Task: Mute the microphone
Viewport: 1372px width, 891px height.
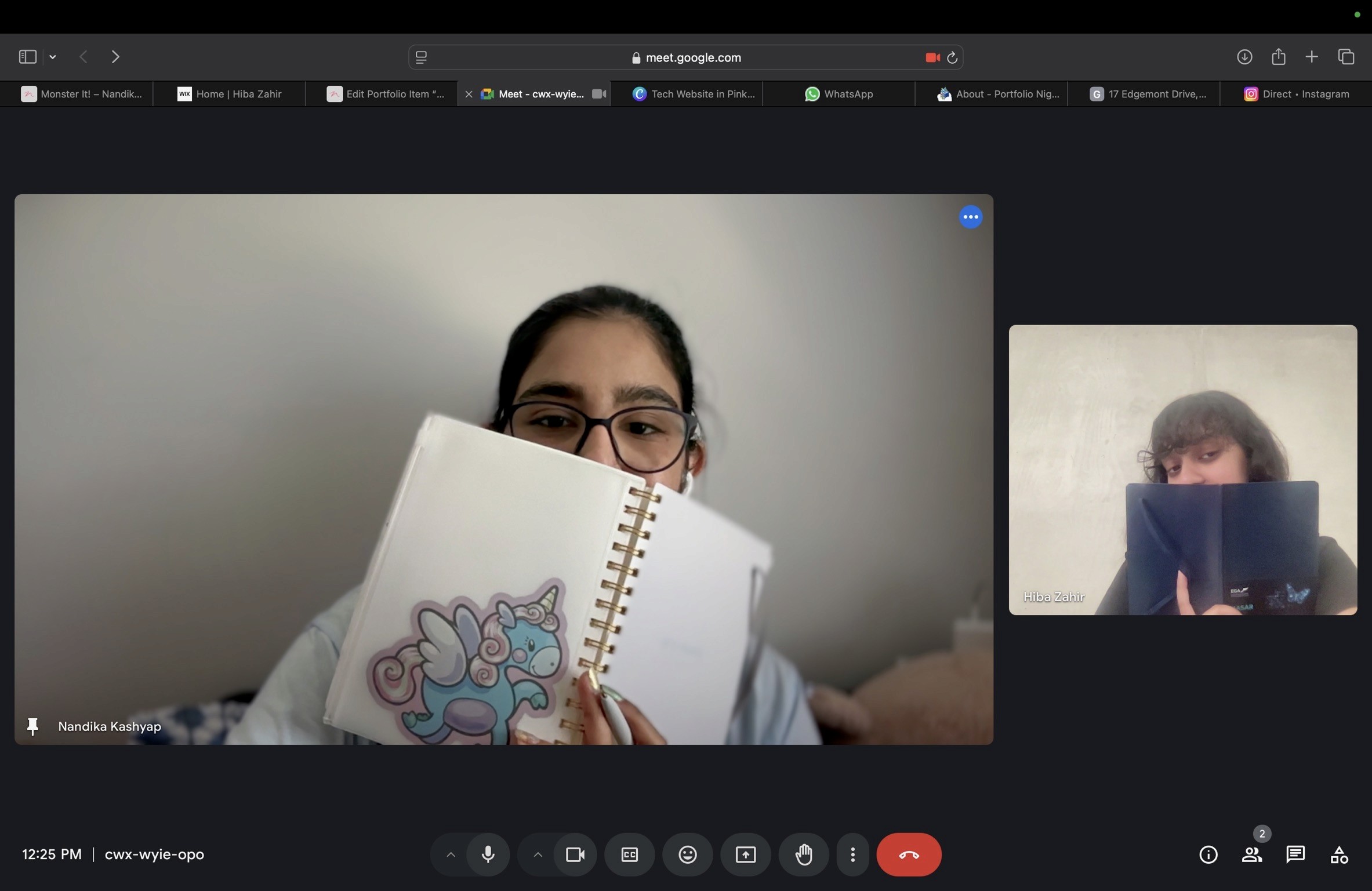Action: 488,854
